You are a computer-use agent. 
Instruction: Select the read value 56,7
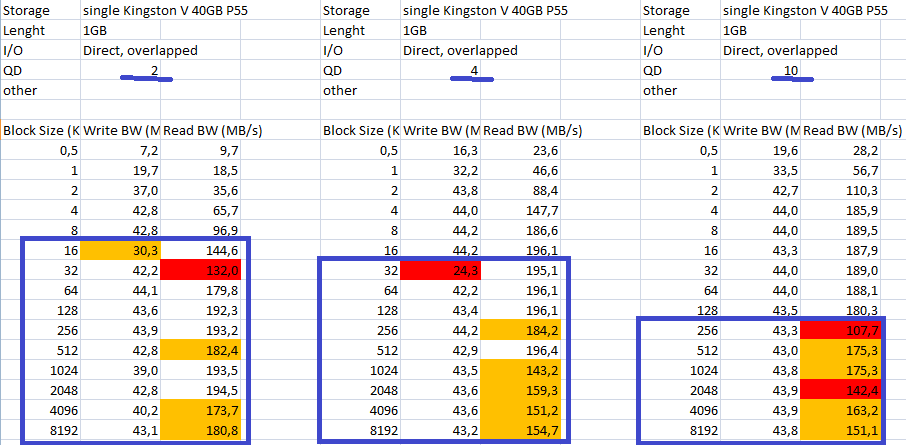841,171
